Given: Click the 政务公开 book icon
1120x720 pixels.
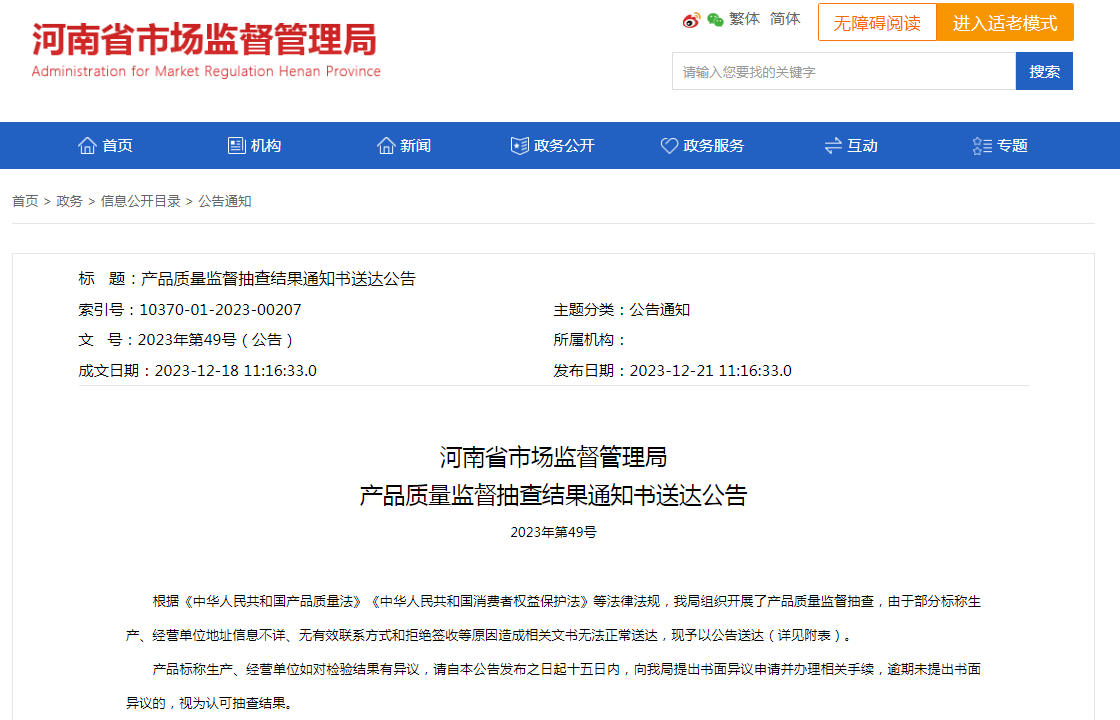Looking at the screenshot, I should (x=519, y=146).
